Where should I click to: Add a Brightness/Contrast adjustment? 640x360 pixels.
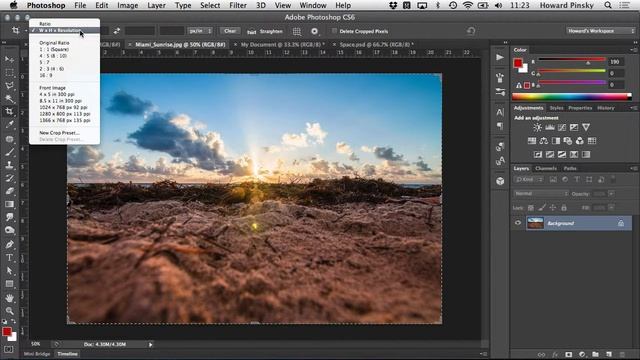coord(537,127)
